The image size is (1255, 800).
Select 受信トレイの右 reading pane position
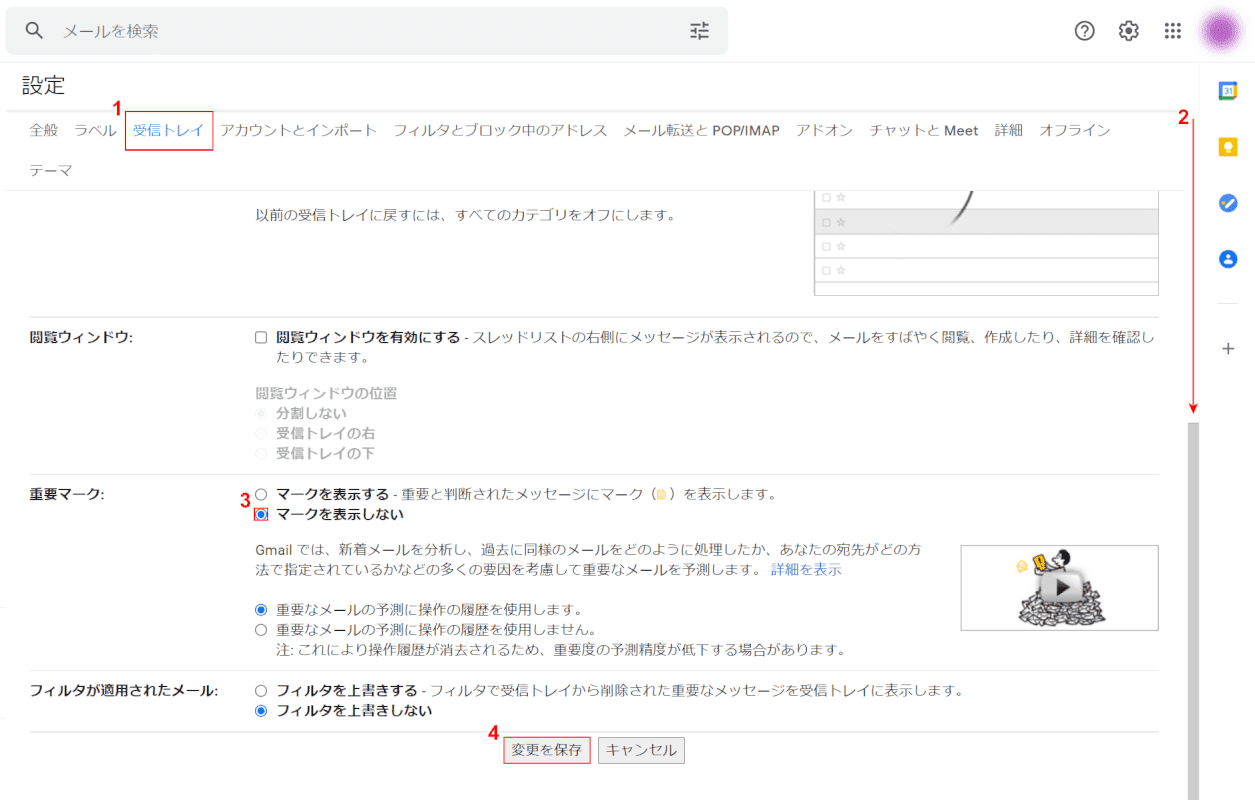click(261, 433)
